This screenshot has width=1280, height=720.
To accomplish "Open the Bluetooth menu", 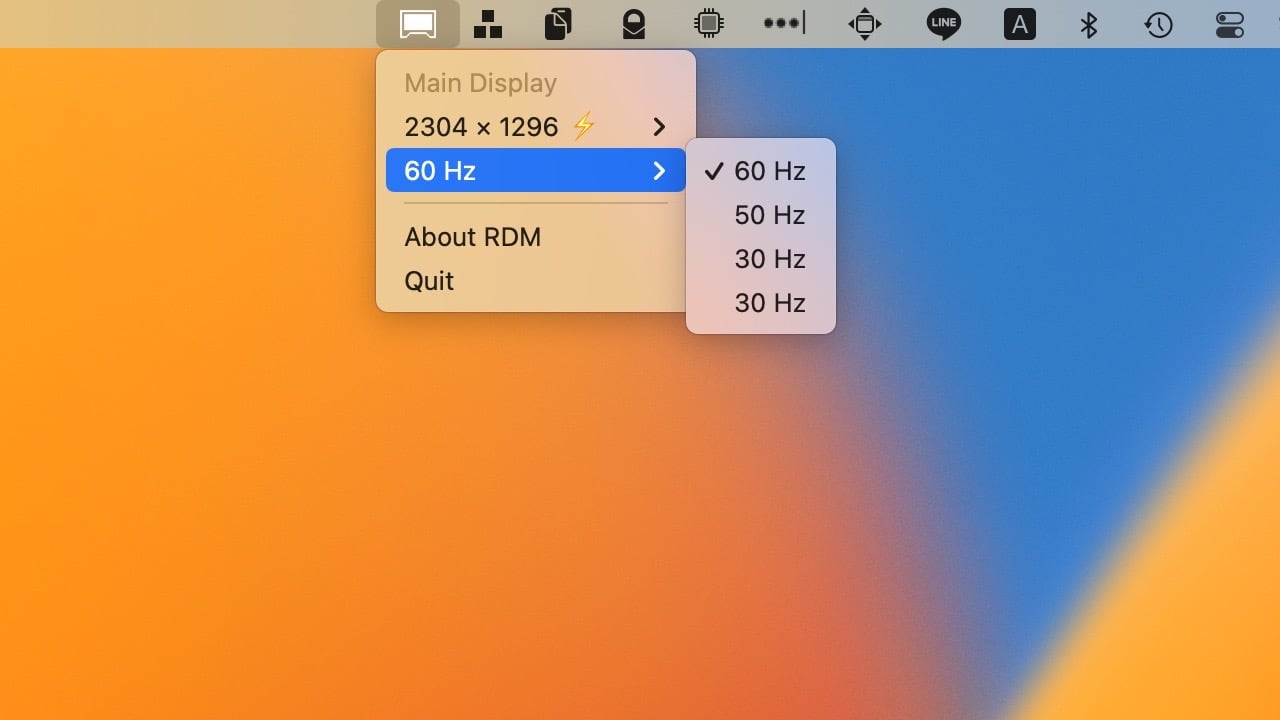I will point(1089,24).
